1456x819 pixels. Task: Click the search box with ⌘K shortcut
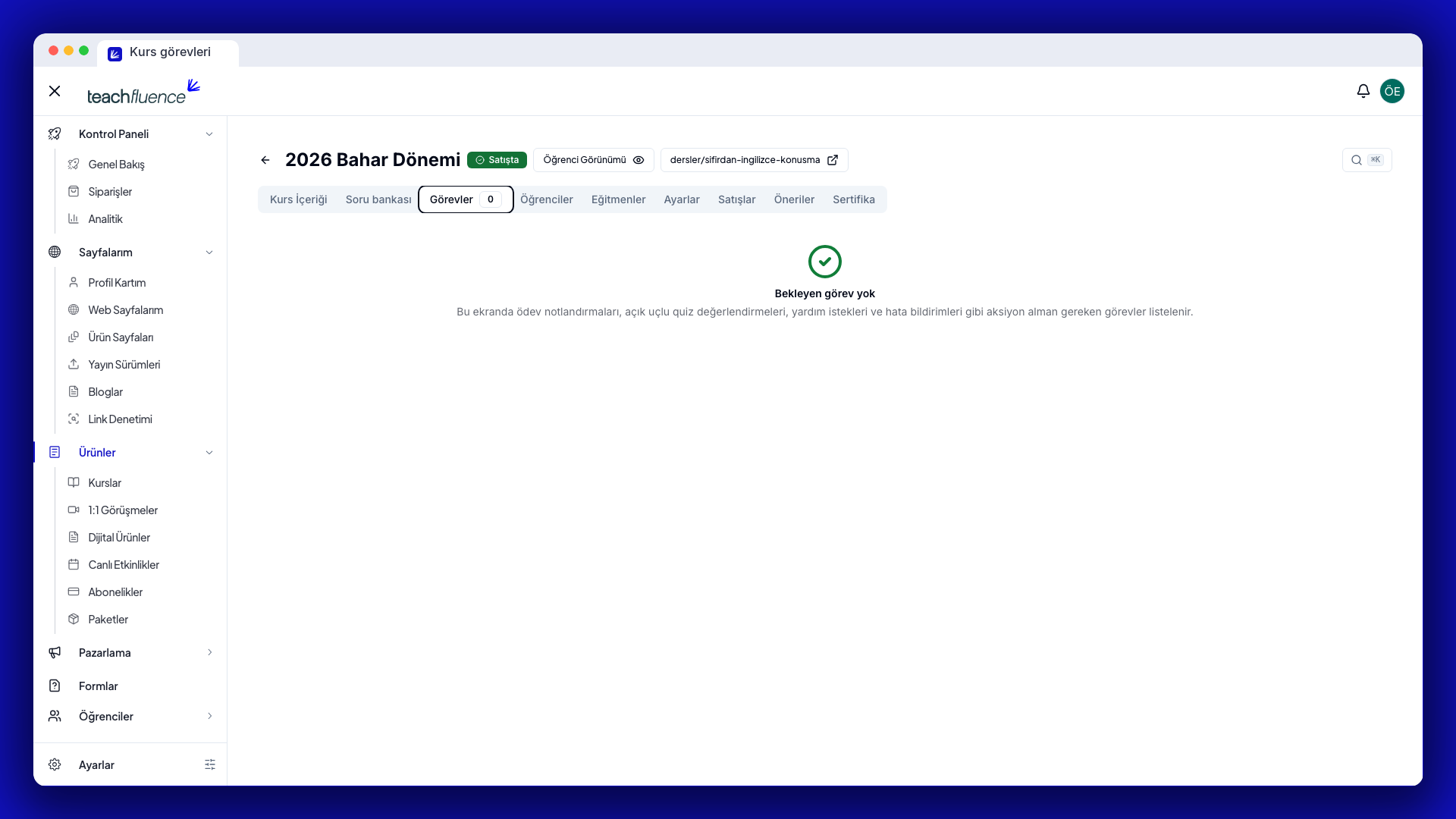coord(1367,160)
